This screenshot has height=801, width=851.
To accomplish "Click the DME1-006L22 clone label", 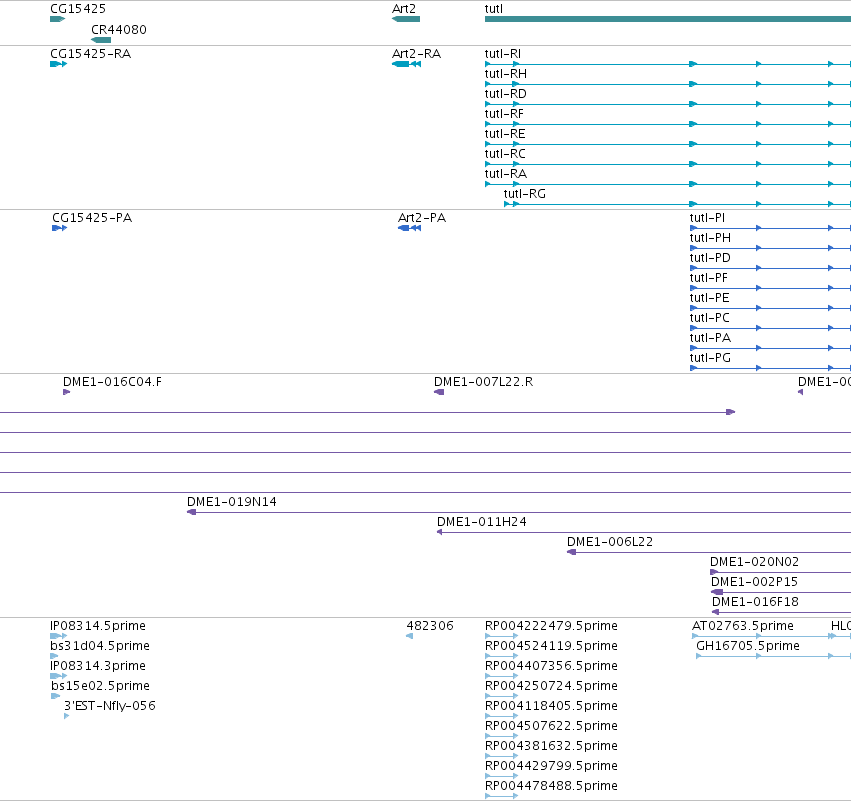I will 610,542.
